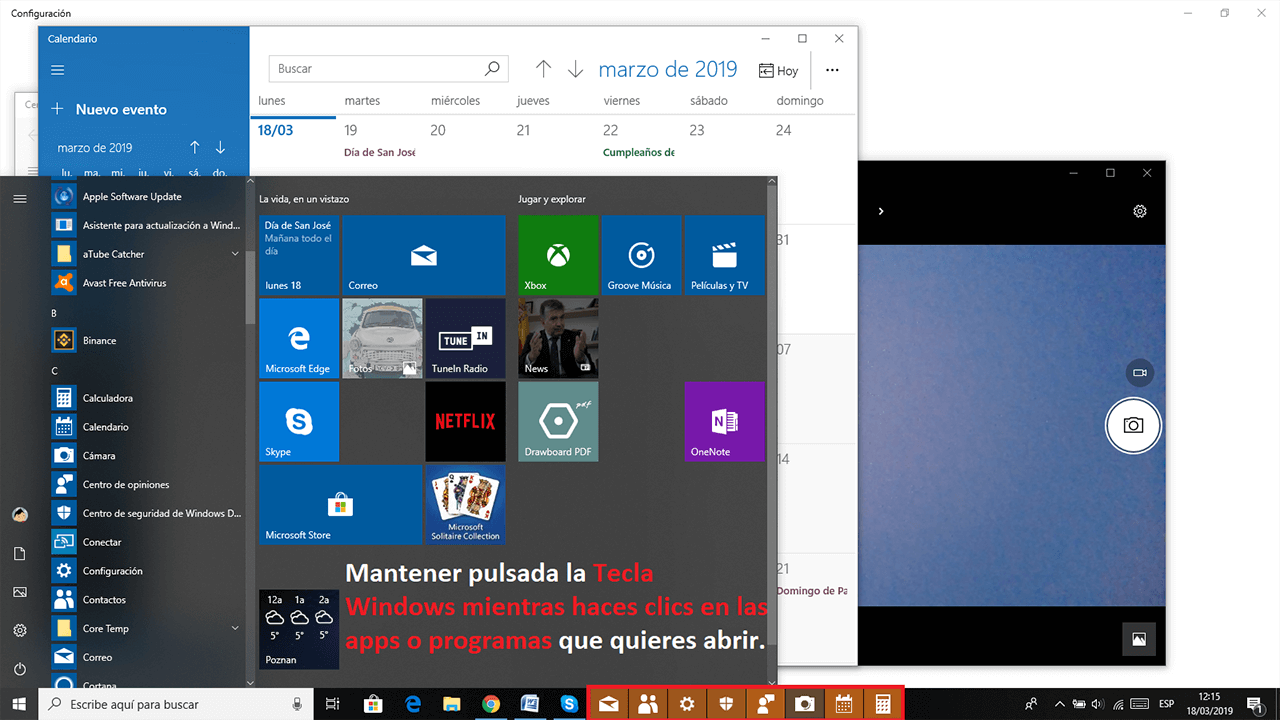Open Configuración from the app list
Viewport: 1280px width, 720px height.
pos(146,571)
